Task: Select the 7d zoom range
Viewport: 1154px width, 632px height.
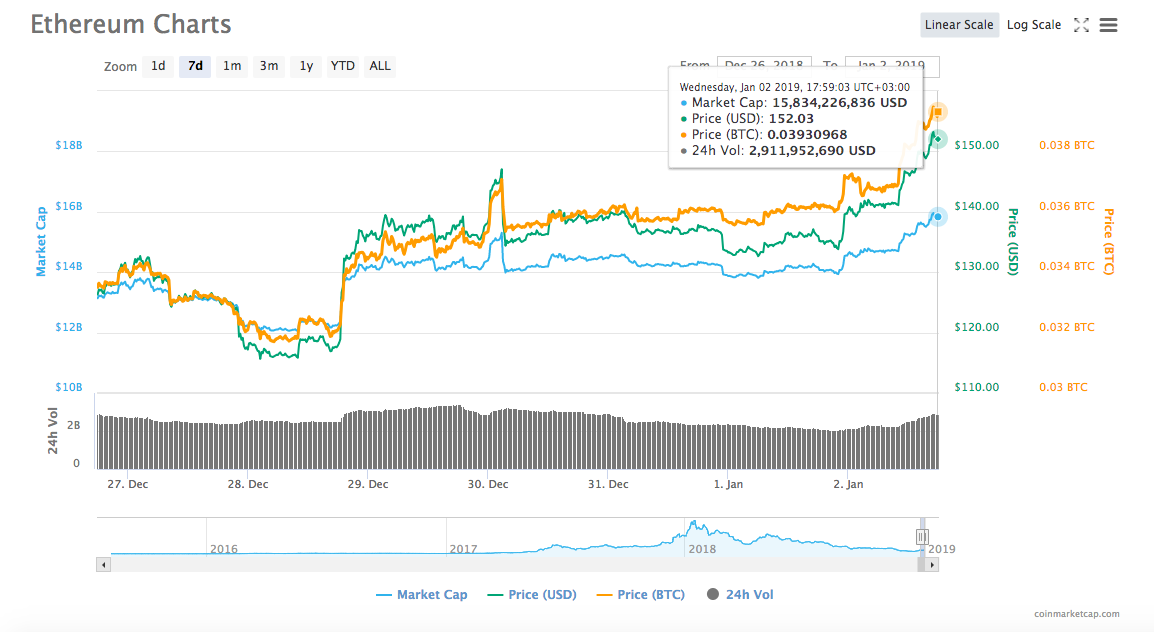Action: [x=195, y=66]
